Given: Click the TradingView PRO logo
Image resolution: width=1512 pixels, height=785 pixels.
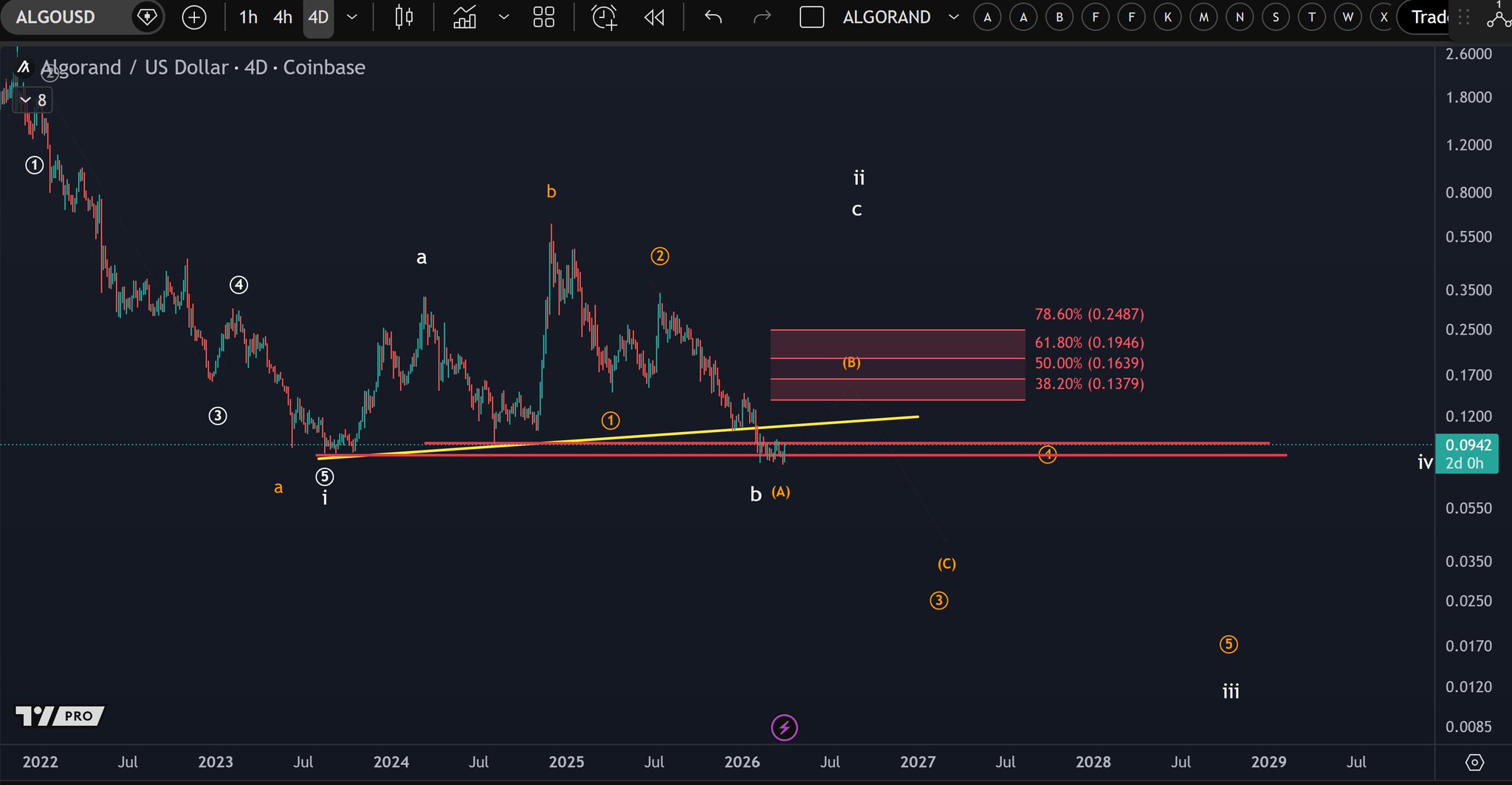Looking at the screenshot, I should coord(60,716).
